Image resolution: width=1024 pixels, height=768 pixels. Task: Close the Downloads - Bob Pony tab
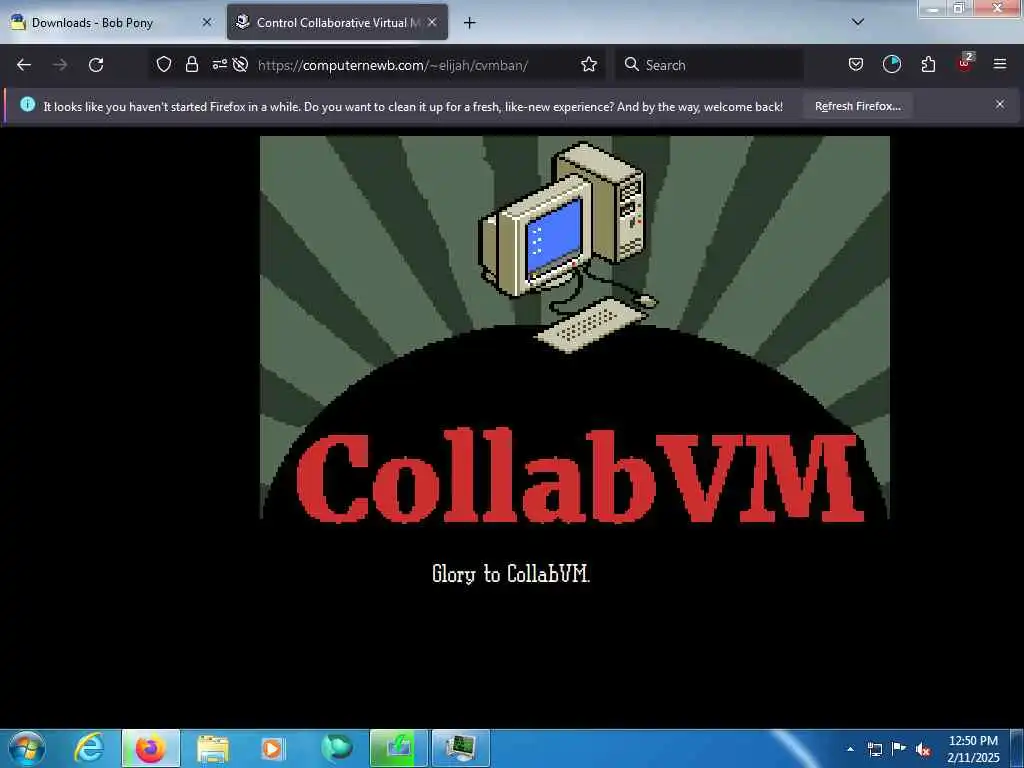point(207,22)
